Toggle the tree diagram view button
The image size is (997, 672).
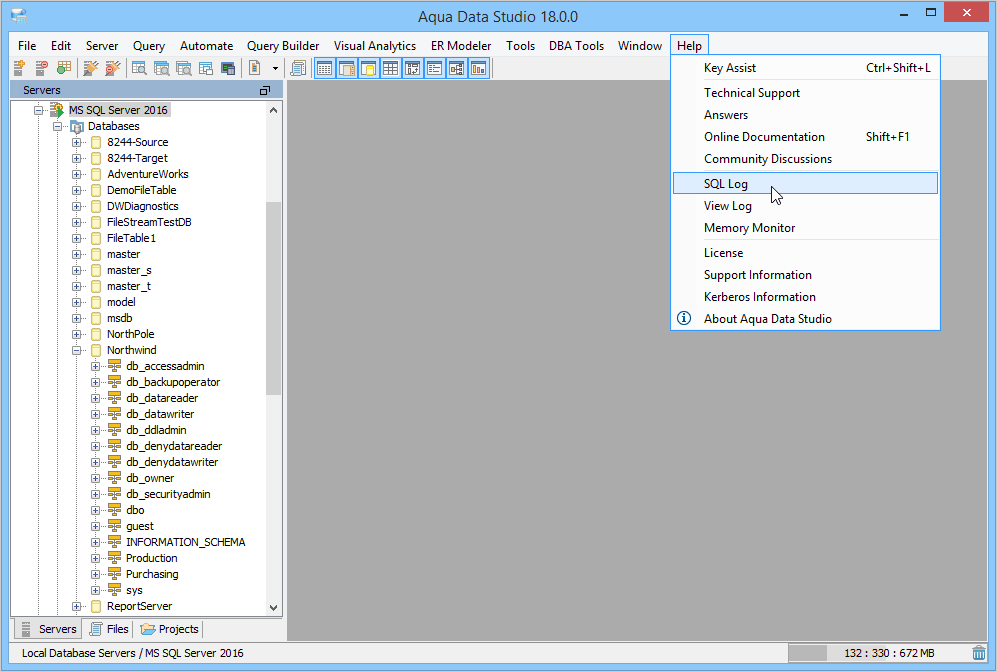point(457,68)
